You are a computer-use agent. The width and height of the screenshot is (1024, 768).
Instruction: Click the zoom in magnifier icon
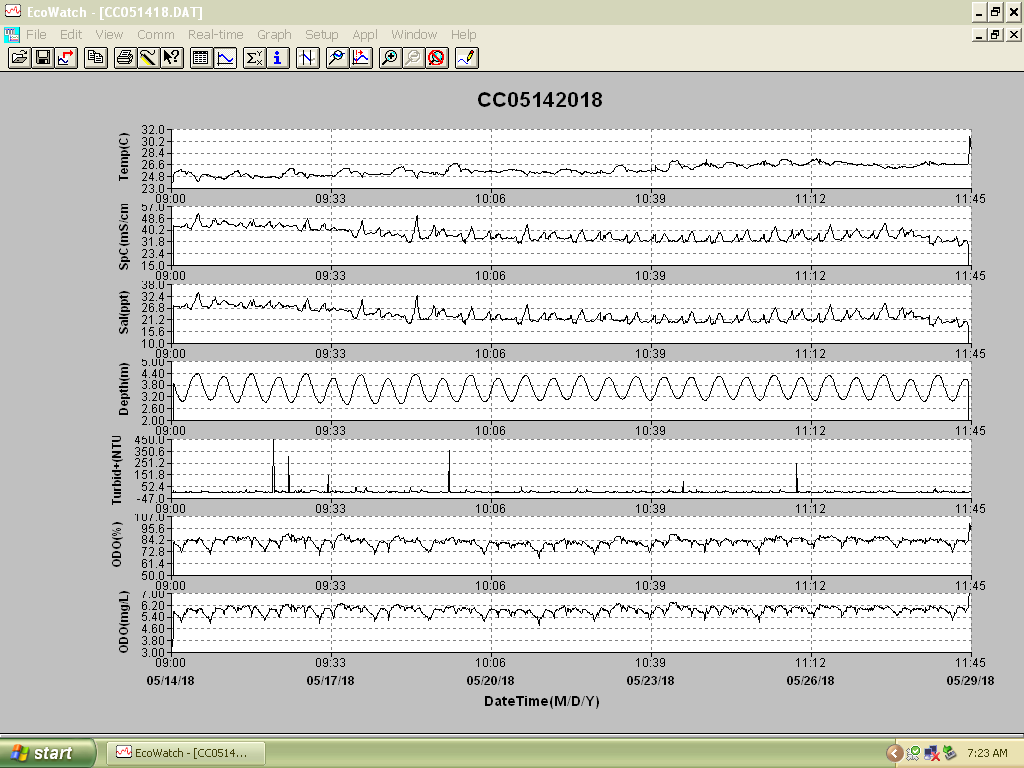pos(389,58)
